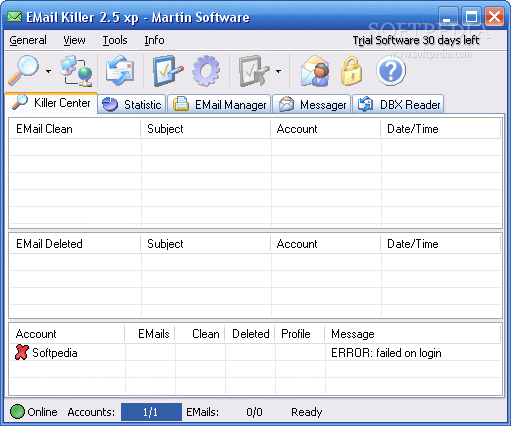Click the green Online status indicator
Image resolution: width=511 pixels, height=426 pixels.
pos(17,412)
